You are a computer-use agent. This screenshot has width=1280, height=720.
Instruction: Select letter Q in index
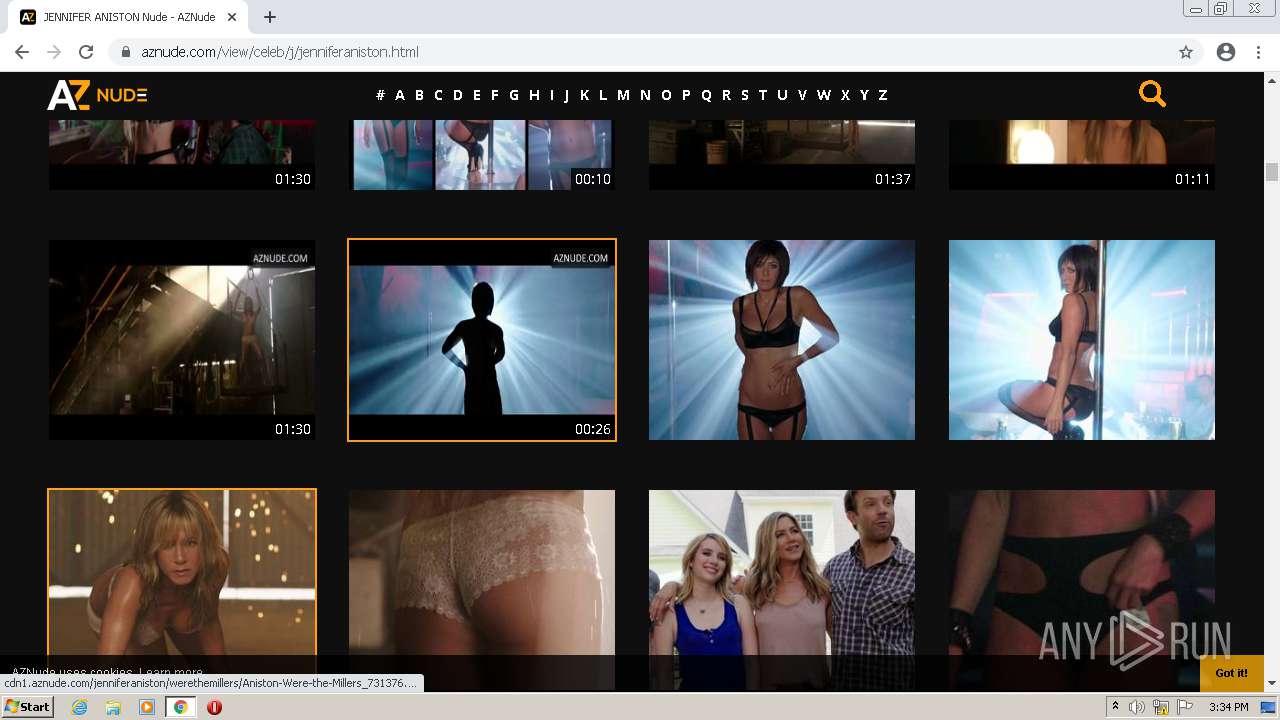[x=706, y=95]
